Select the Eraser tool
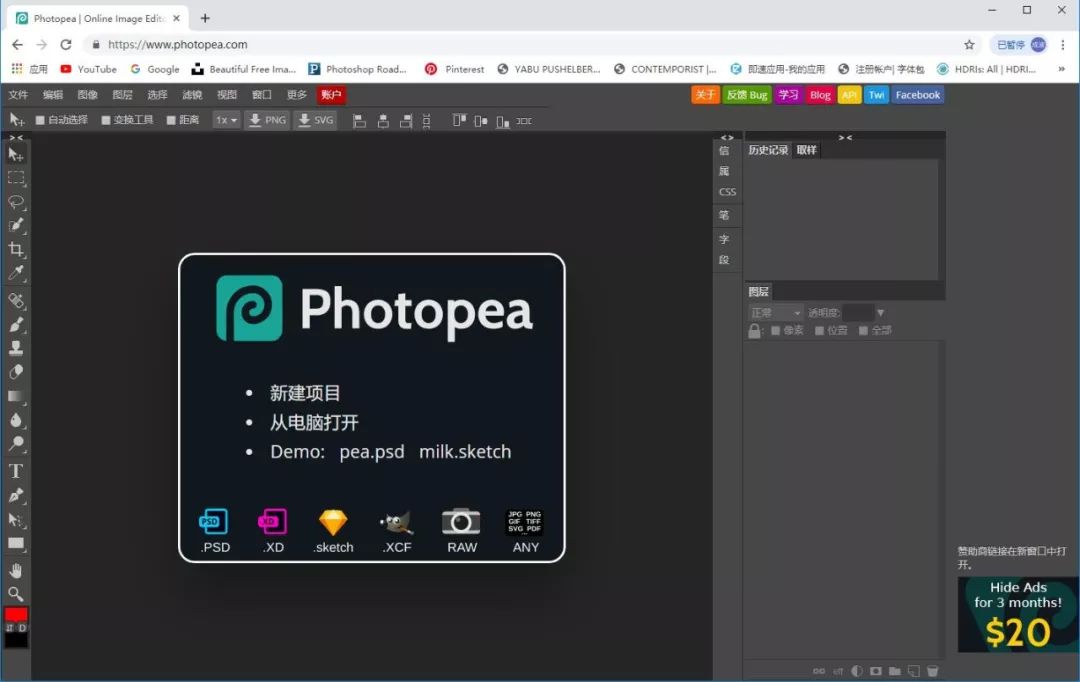 point(16,372)
